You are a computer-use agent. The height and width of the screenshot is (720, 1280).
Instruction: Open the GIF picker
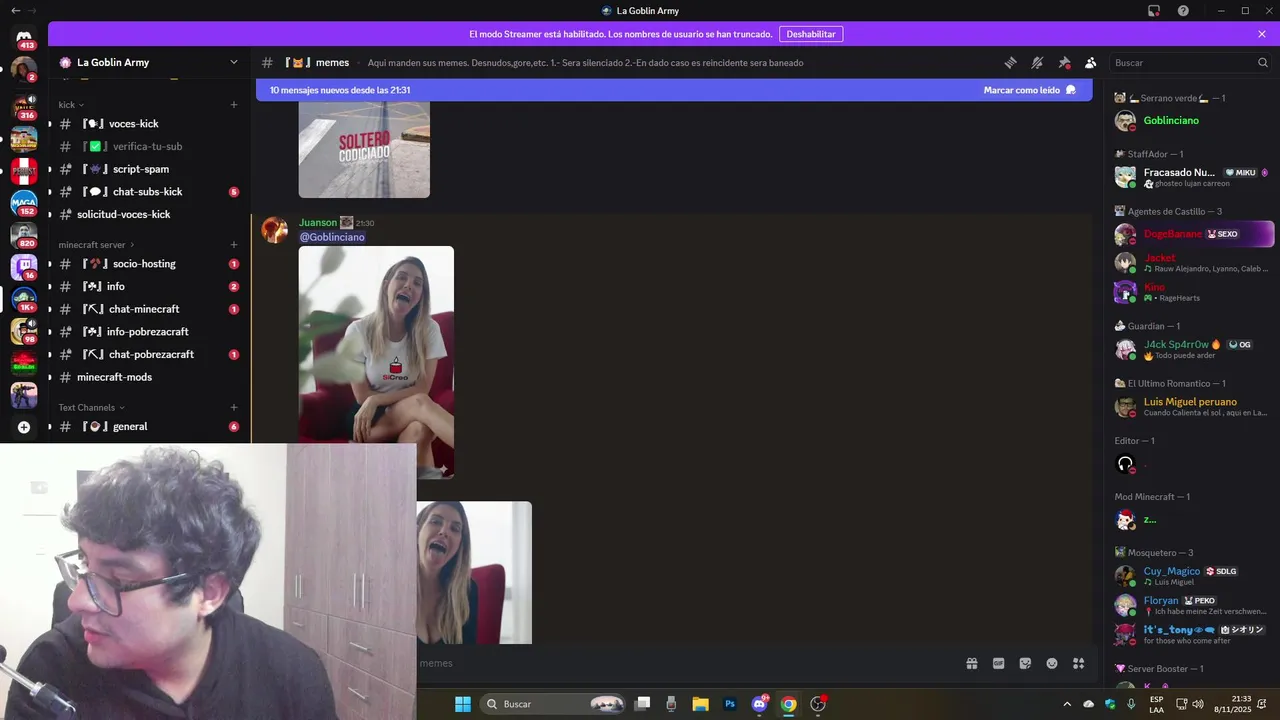click(998, 663)
